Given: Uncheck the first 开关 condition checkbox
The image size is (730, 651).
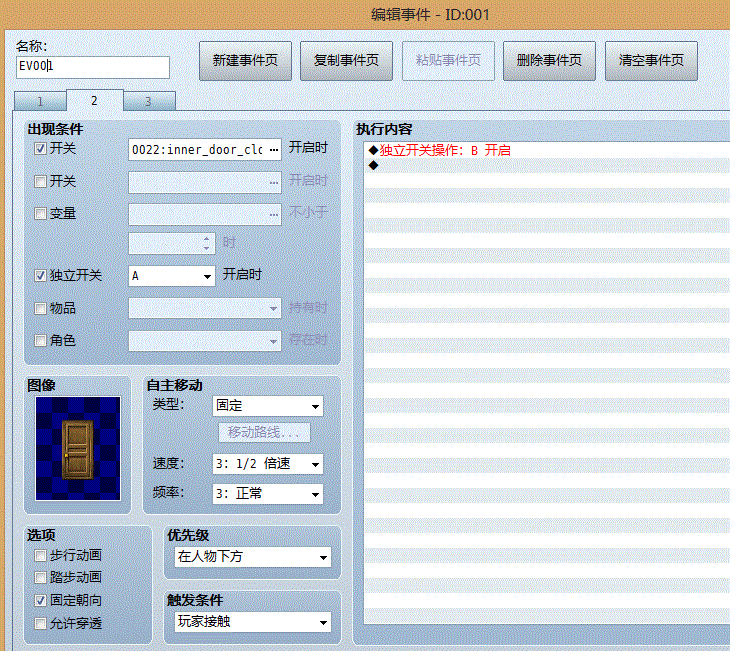Looking at the screenshot, I should [x=41, y=149].
